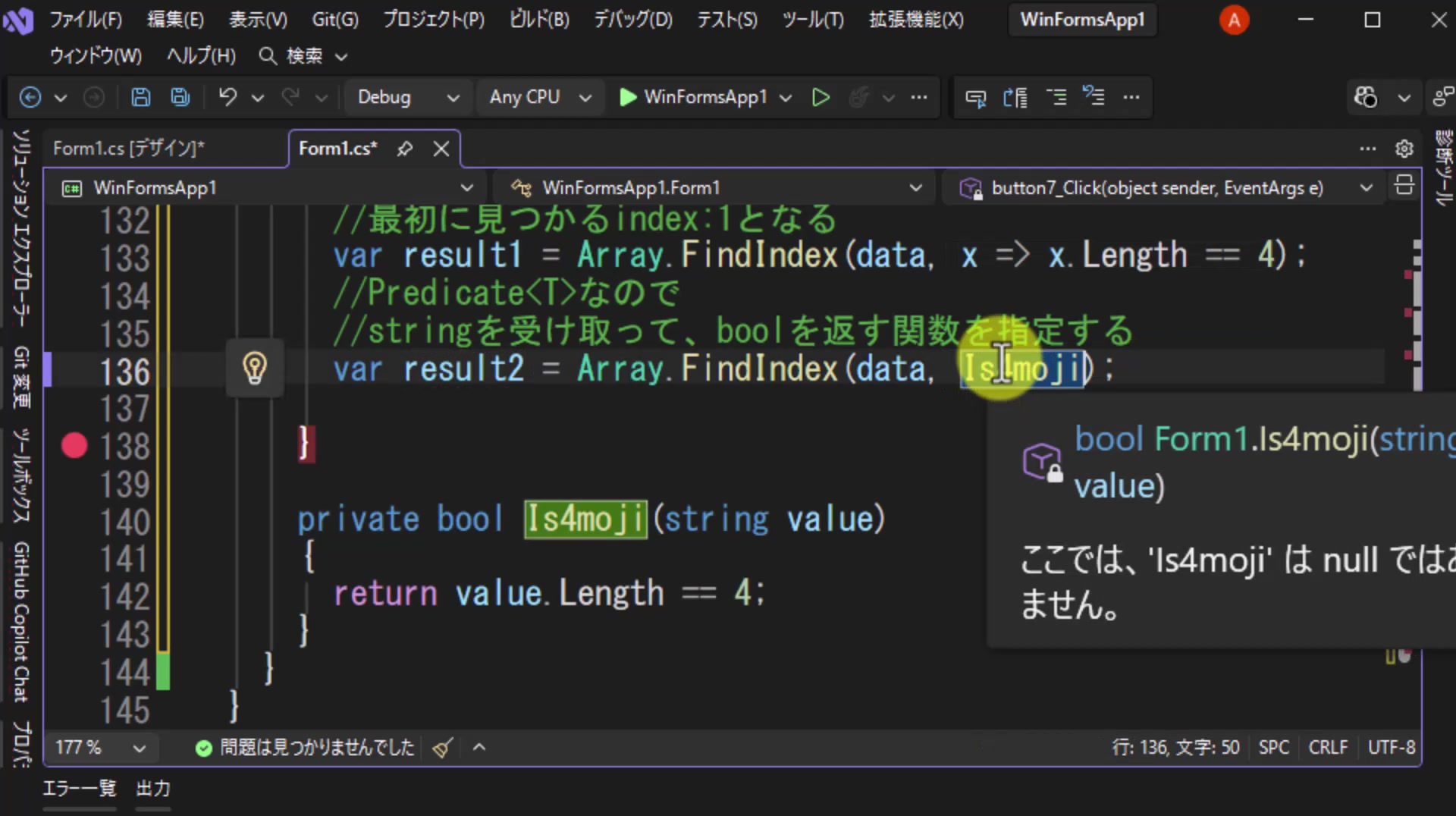The image size is (1456, 816).
Task: Pin the Form1.cs tab
Action: (405, 149)
